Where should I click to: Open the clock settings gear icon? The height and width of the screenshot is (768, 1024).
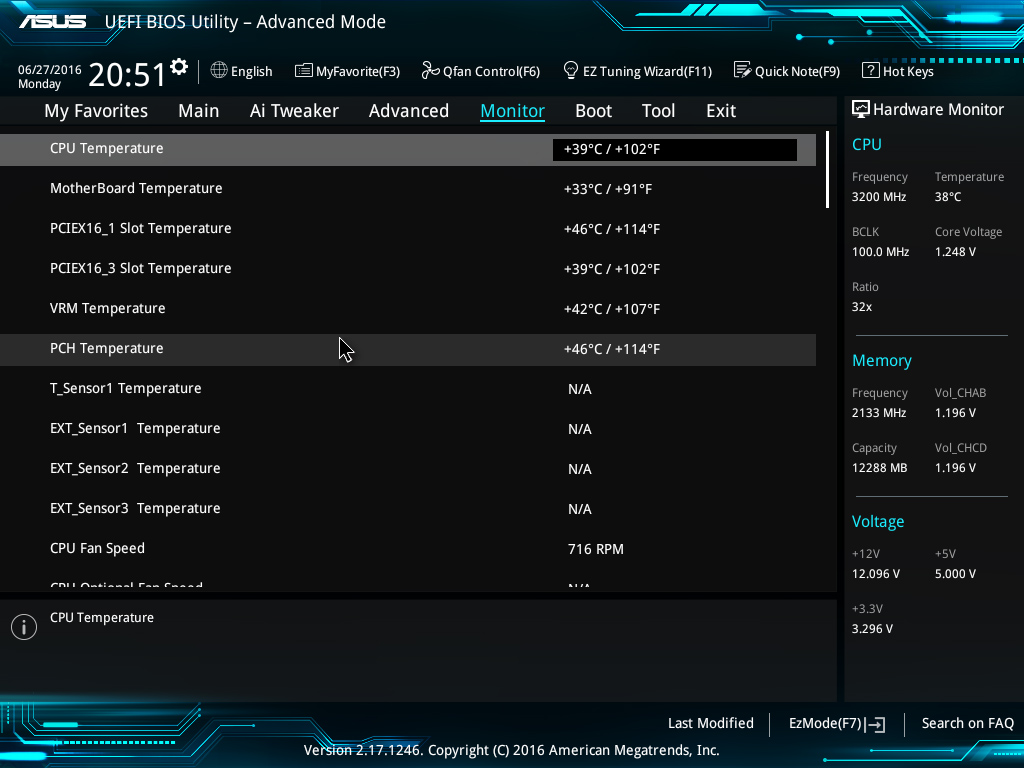point(179,67)
